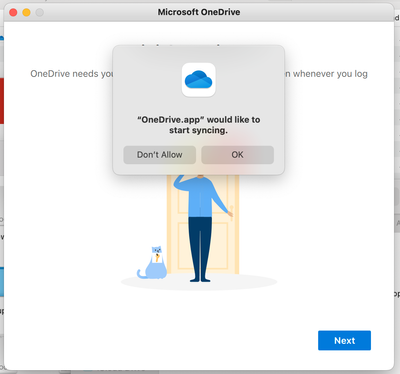Click the OneDrive cloud icon in the dialog

[198, 80]
